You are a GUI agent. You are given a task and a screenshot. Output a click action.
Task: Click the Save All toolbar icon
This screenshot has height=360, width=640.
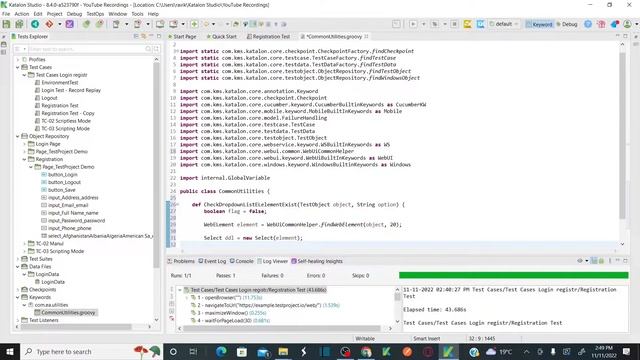tap(19, 24)
